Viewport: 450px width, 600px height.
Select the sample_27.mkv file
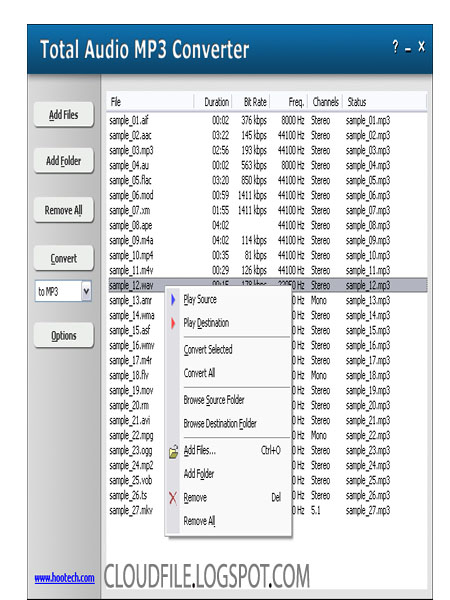131,510
